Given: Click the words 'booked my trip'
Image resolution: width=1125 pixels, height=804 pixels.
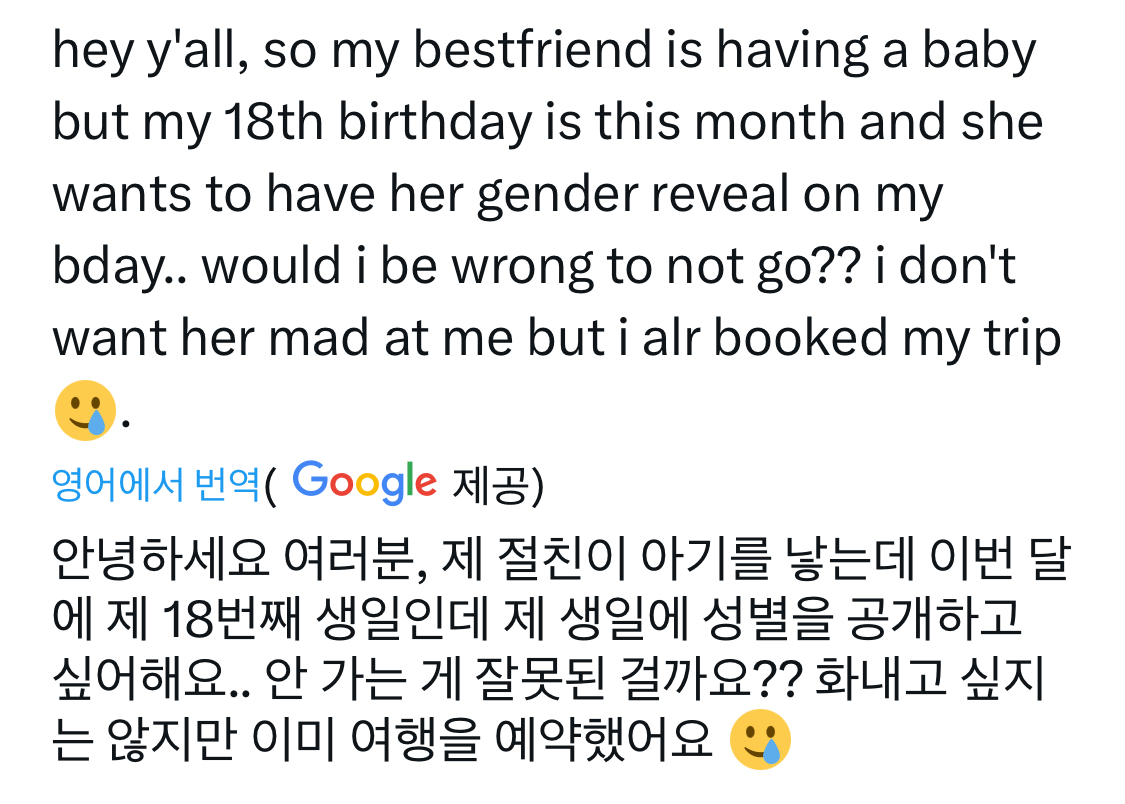Looking at the screenshot, I should coord(887,338).
